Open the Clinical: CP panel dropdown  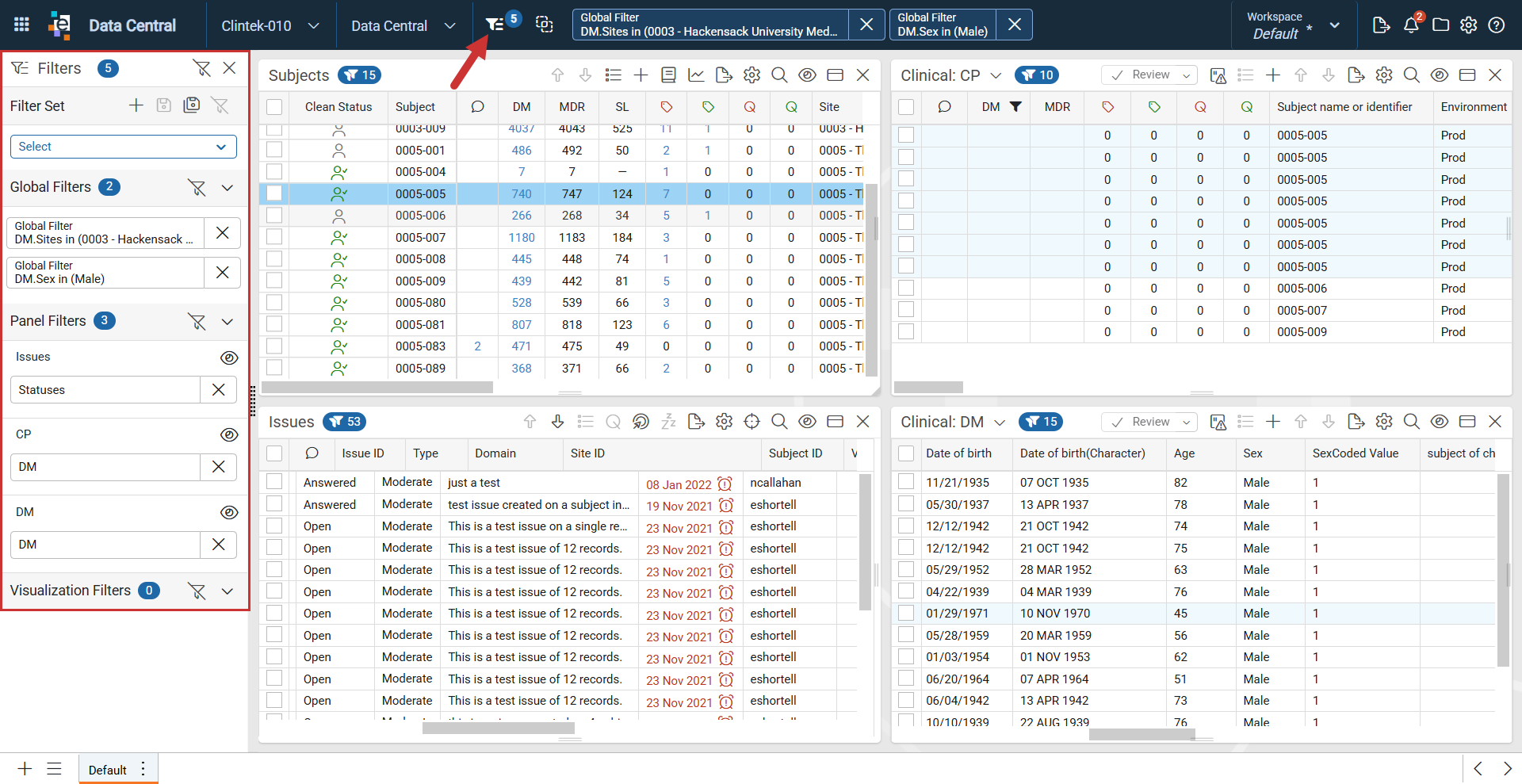996,75
